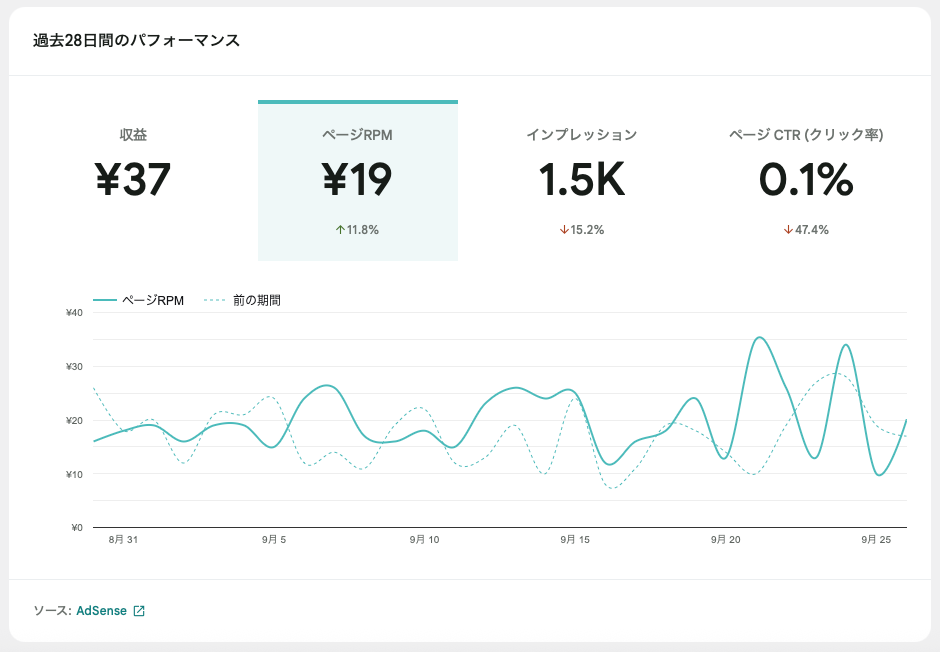This screenshot has width=940, height=652.
Task: Select the ページRPM metric card heading
Action: pos(357,134)
